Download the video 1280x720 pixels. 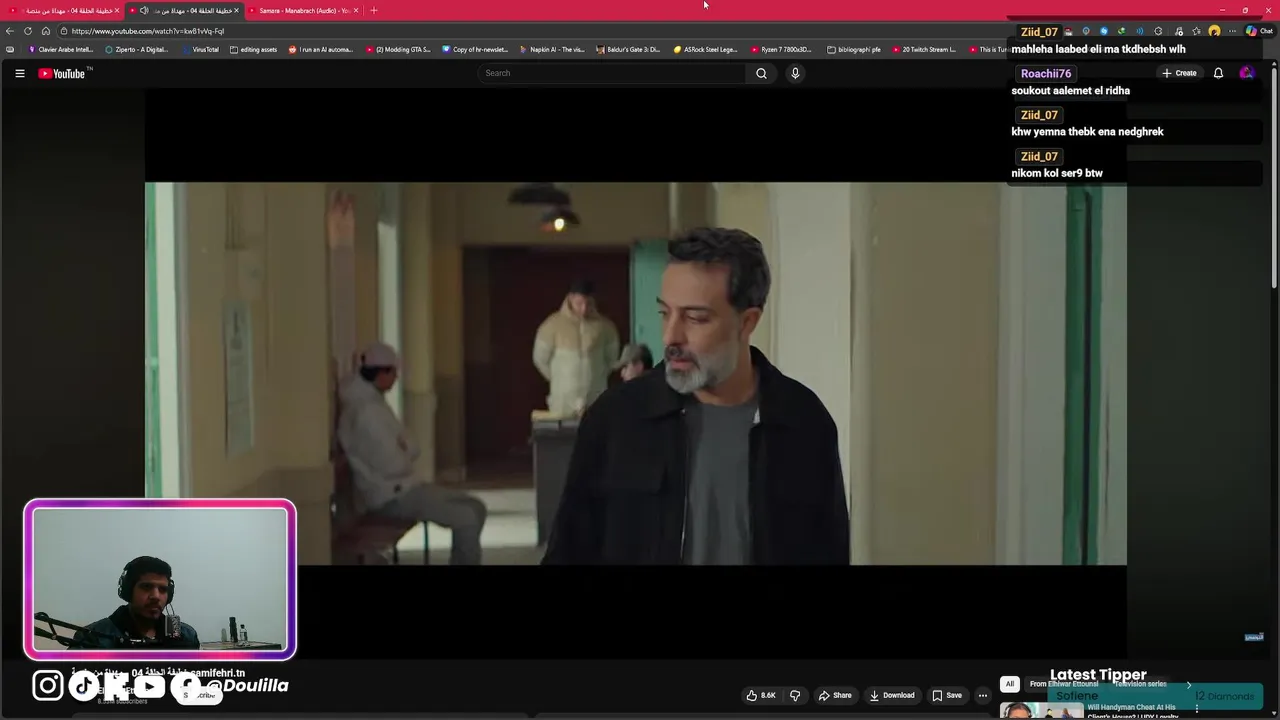pos(892,695)
